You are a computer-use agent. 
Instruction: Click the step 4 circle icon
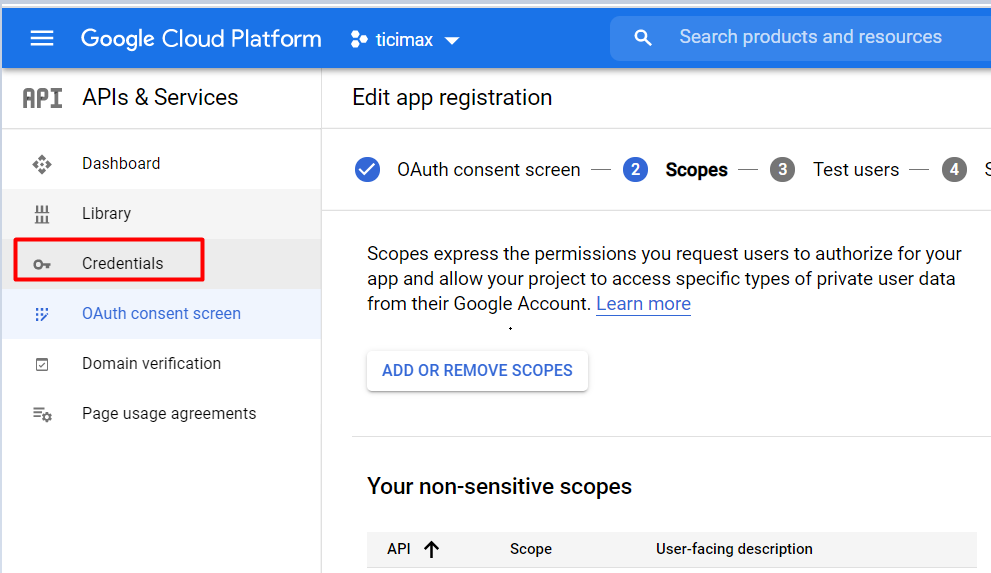pyautogui.click(x=954, y=169)
